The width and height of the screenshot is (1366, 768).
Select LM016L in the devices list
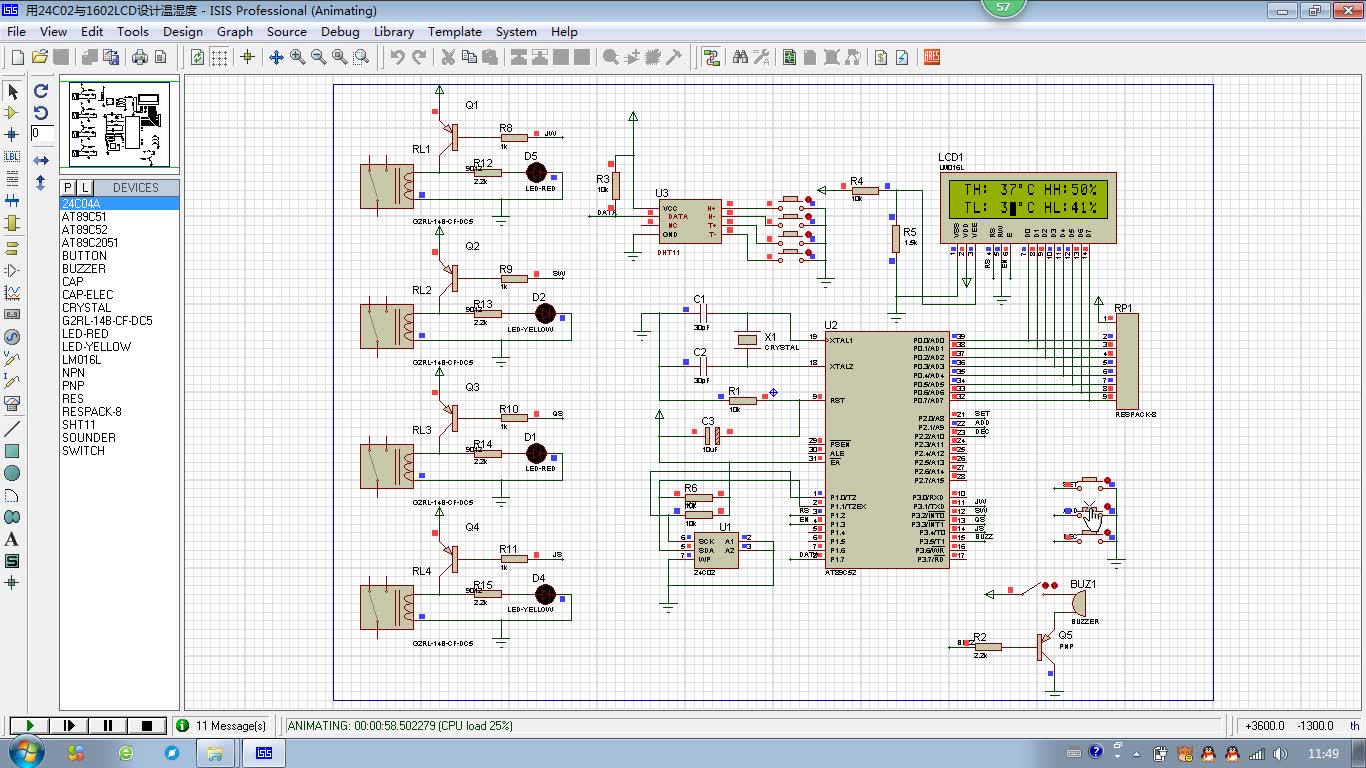(x=82, y=360)
